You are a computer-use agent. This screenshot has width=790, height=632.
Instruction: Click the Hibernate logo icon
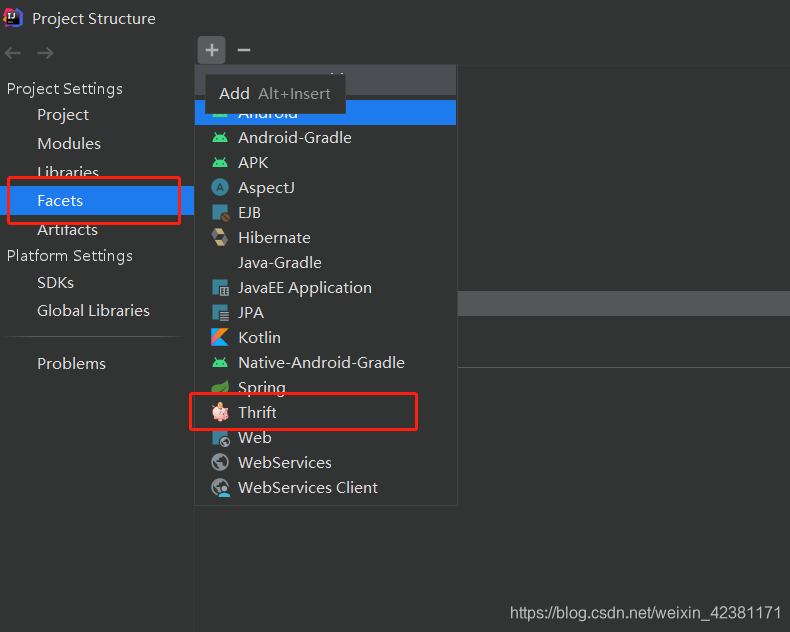(220, 237)
